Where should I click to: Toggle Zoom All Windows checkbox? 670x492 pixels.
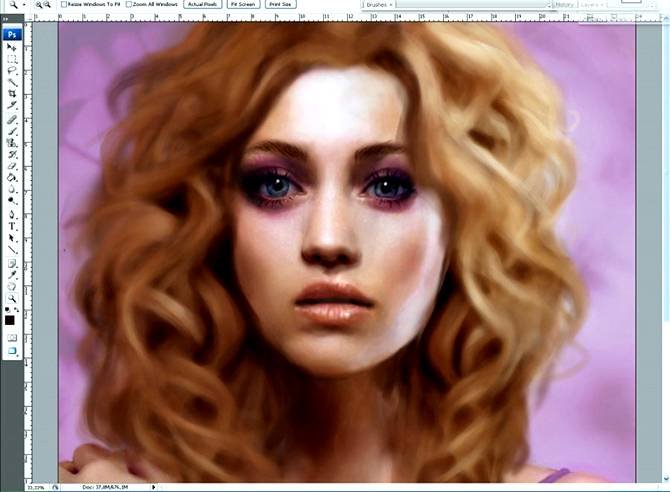pyautogui.click(x=129, y=5)
